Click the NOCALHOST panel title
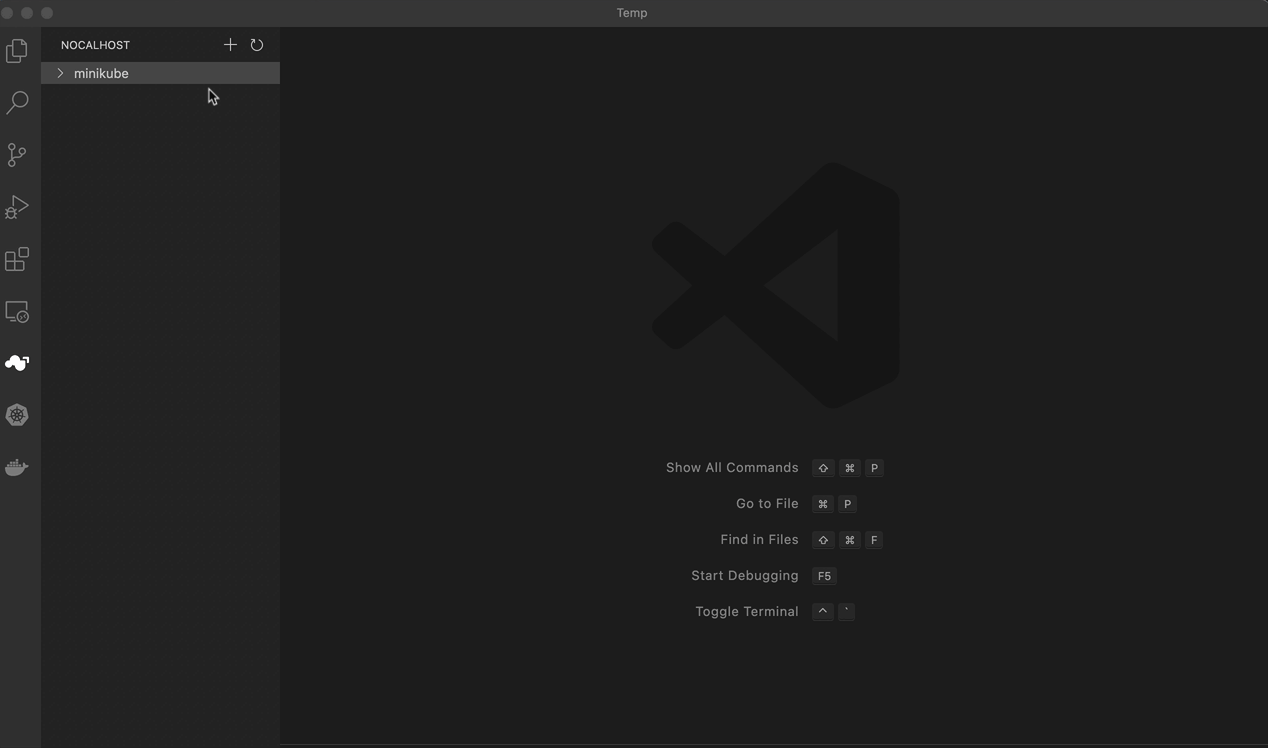This screenshot has width=1268, height=748. click(x=95, y=45)
